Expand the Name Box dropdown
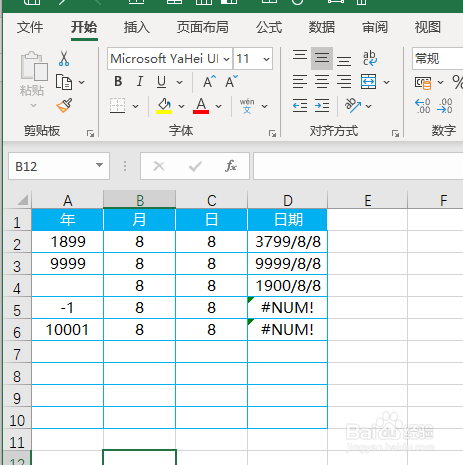This screenshot has height=465, width=463. point(99,165)
